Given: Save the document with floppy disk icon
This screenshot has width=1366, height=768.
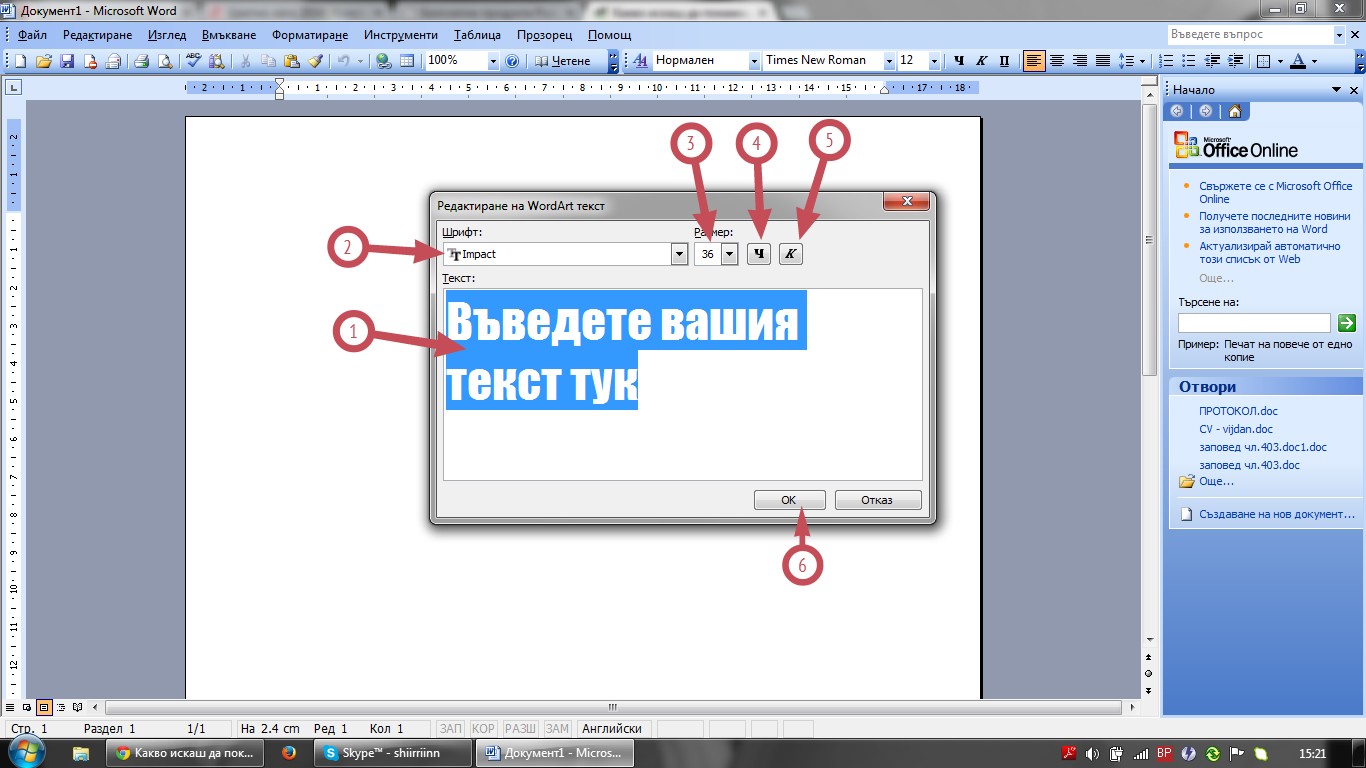Looking at the screenshot, I should [67, 61].
